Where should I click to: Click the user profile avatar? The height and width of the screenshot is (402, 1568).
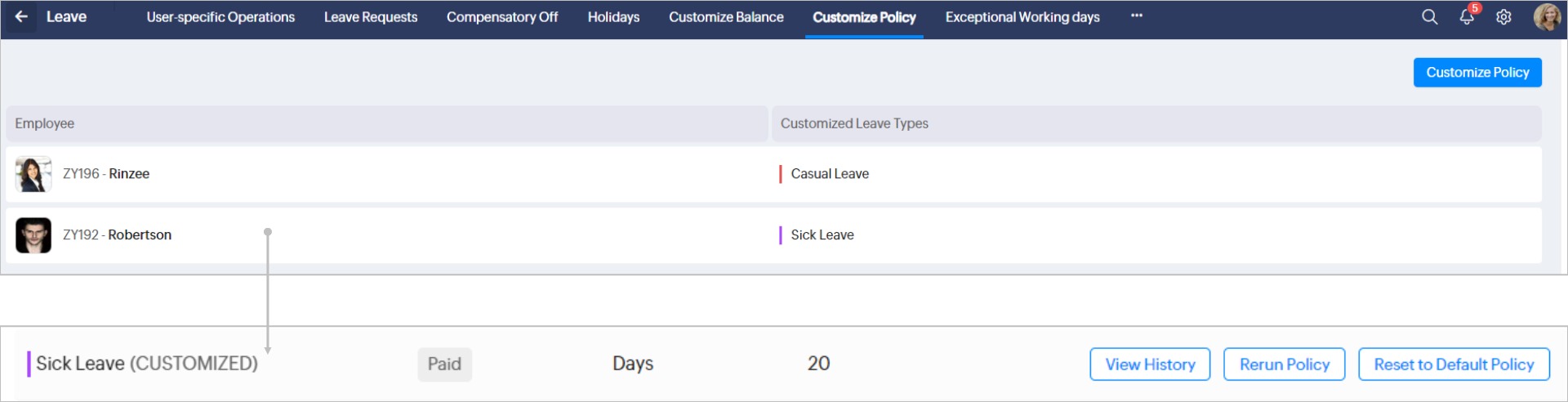(1547, 17)
